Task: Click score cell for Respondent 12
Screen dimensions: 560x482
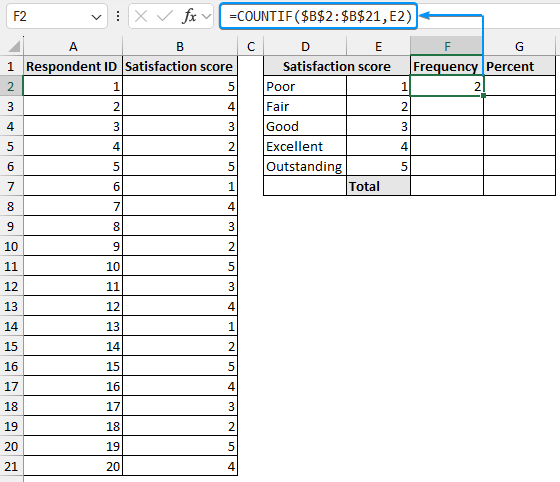Action: point(180,306)
